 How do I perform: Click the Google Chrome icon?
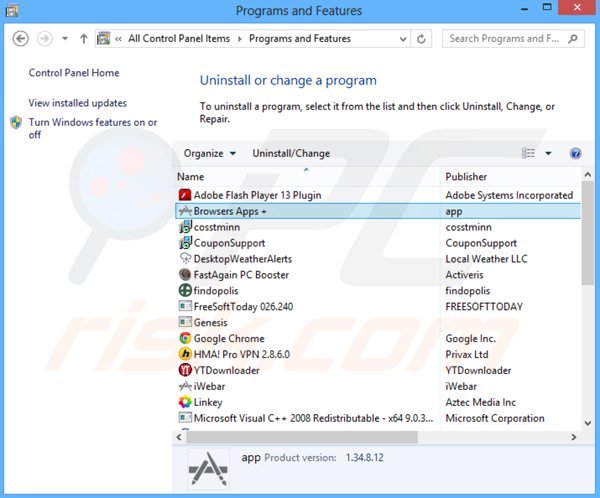(185, 338)
